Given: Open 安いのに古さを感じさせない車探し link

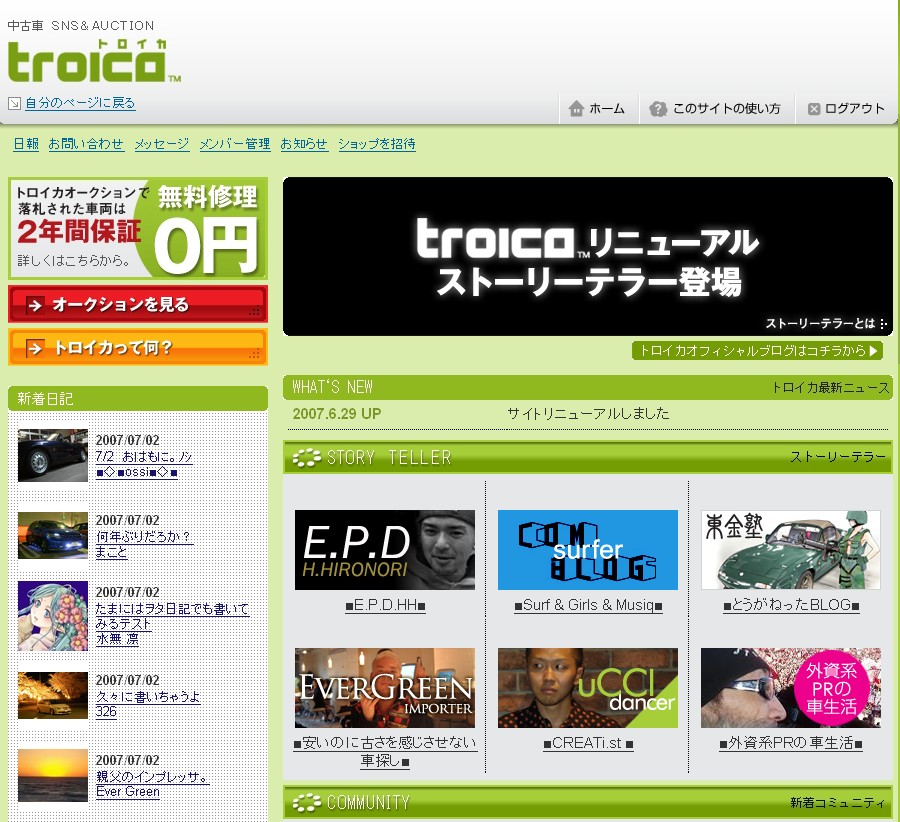Looking at the screenshot, I should [x=385, y=752].
